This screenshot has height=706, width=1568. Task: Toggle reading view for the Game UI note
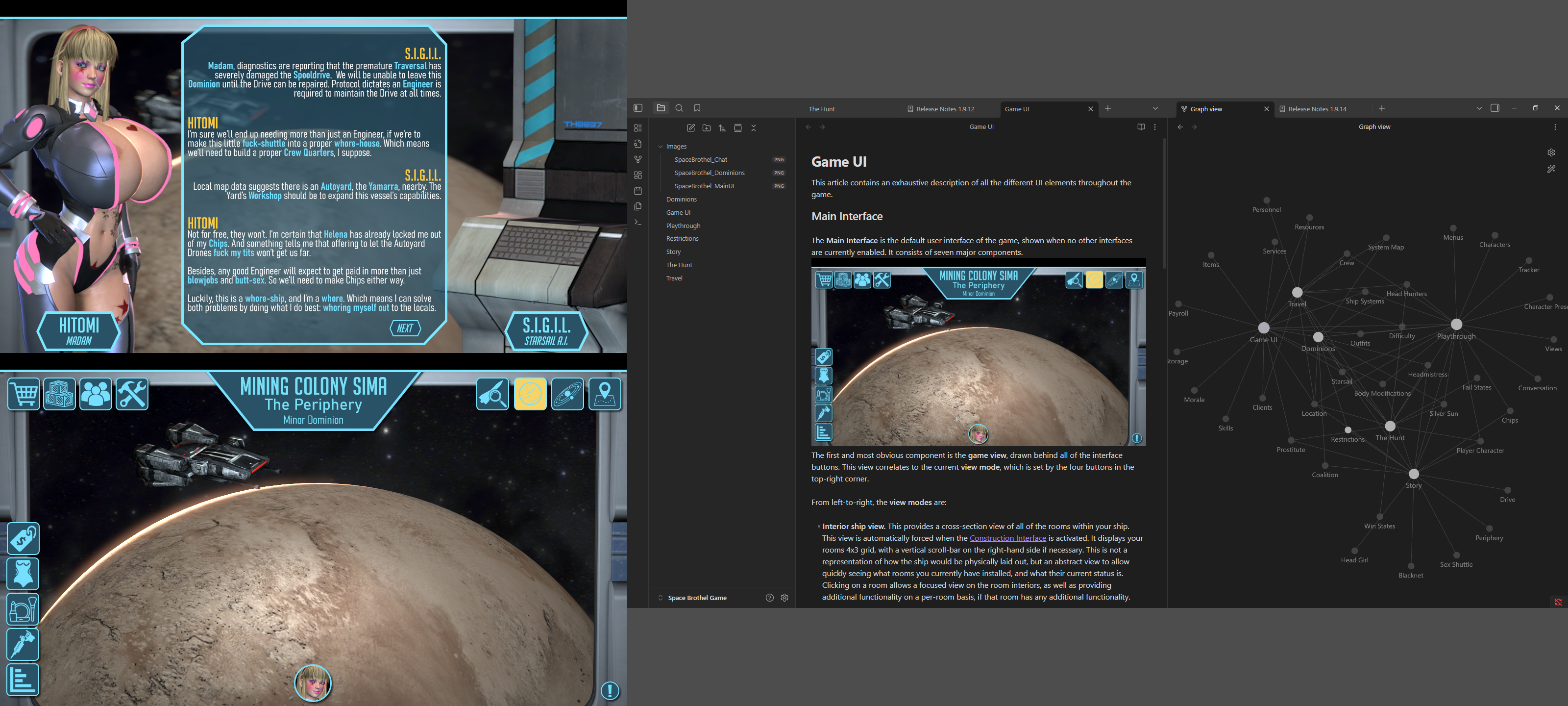point(1141,126)
